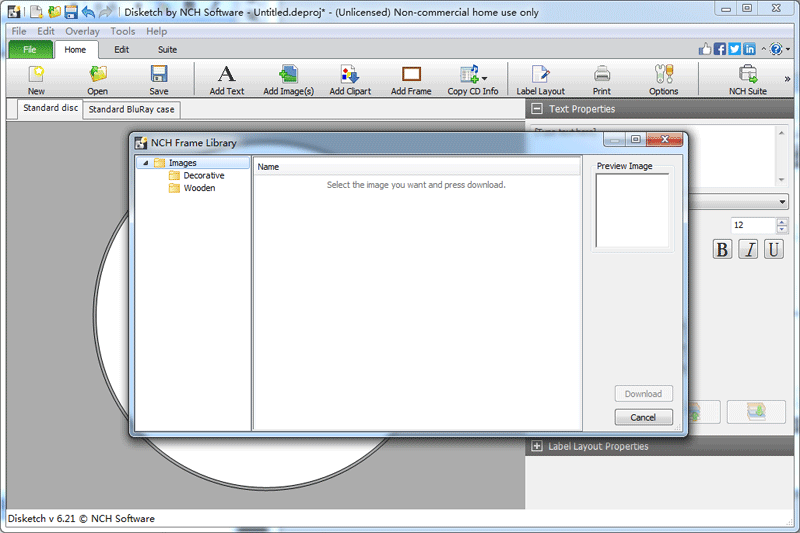The image size is (800, 533).
Task: Switch to Standard BluRay case tab
Action: point(132,109)
